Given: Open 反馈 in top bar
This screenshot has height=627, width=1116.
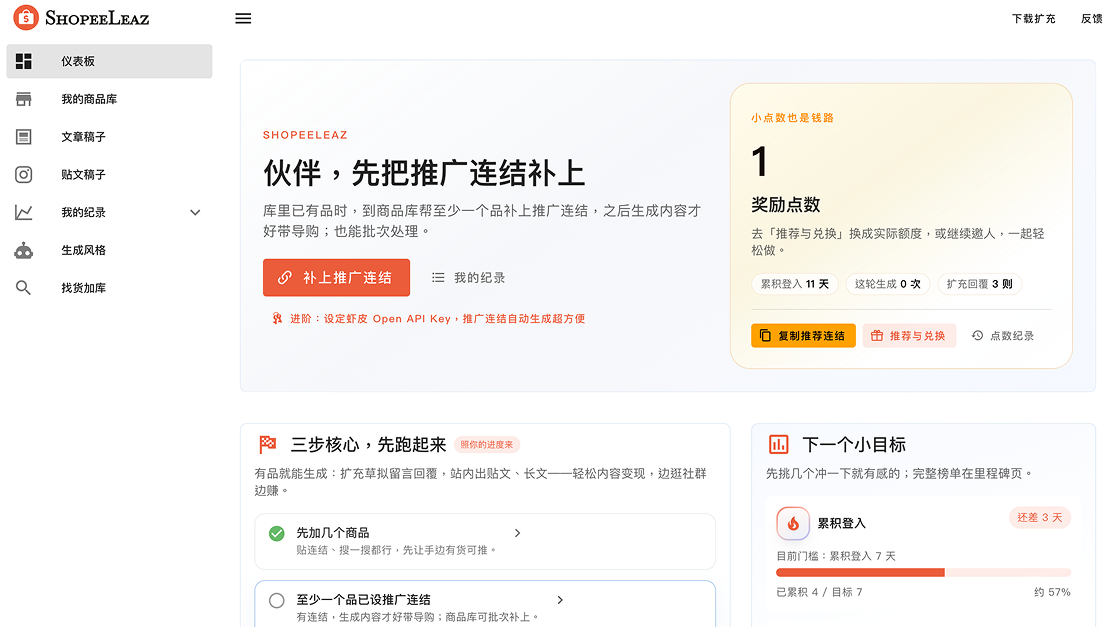Looking at the screenshot, I should (x=1091, y=19).
